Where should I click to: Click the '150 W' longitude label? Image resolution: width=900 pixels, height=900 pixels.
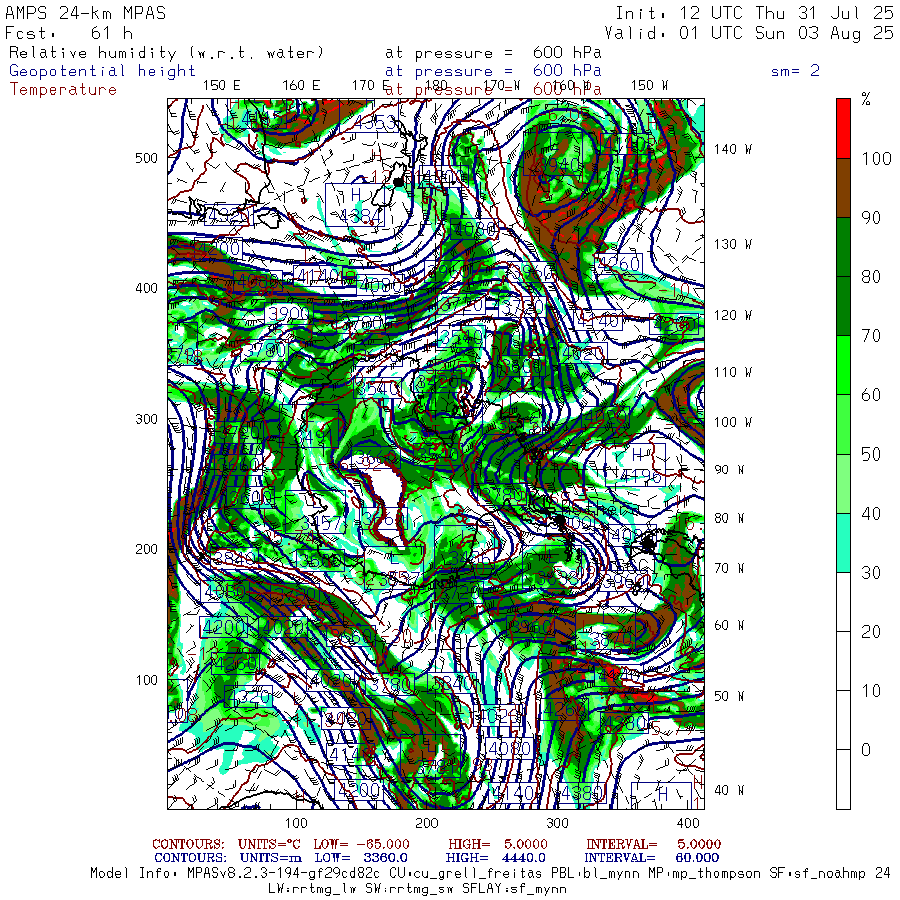650,86
